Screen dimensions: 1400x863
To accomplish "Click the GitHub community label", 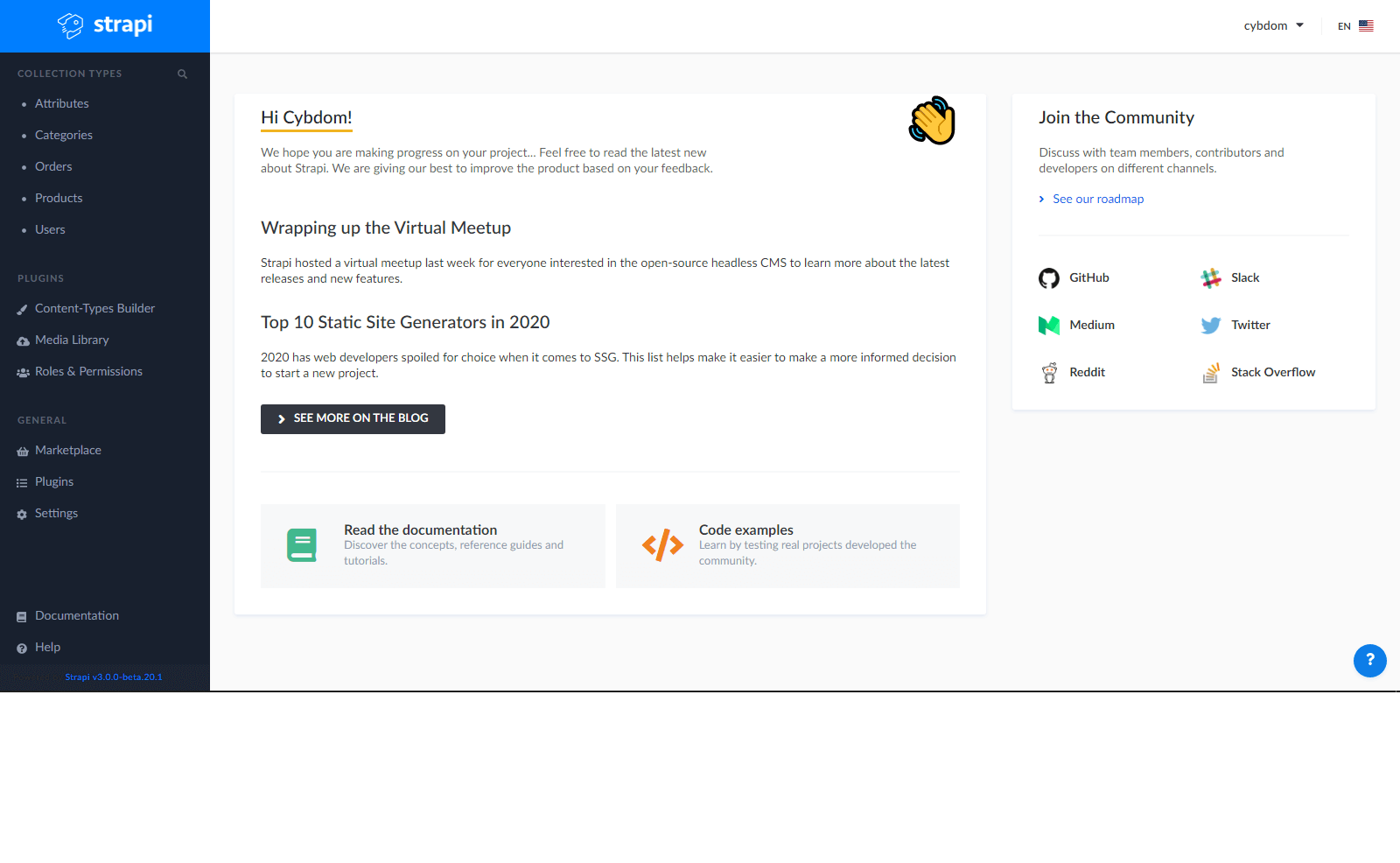I will 1089,277.
